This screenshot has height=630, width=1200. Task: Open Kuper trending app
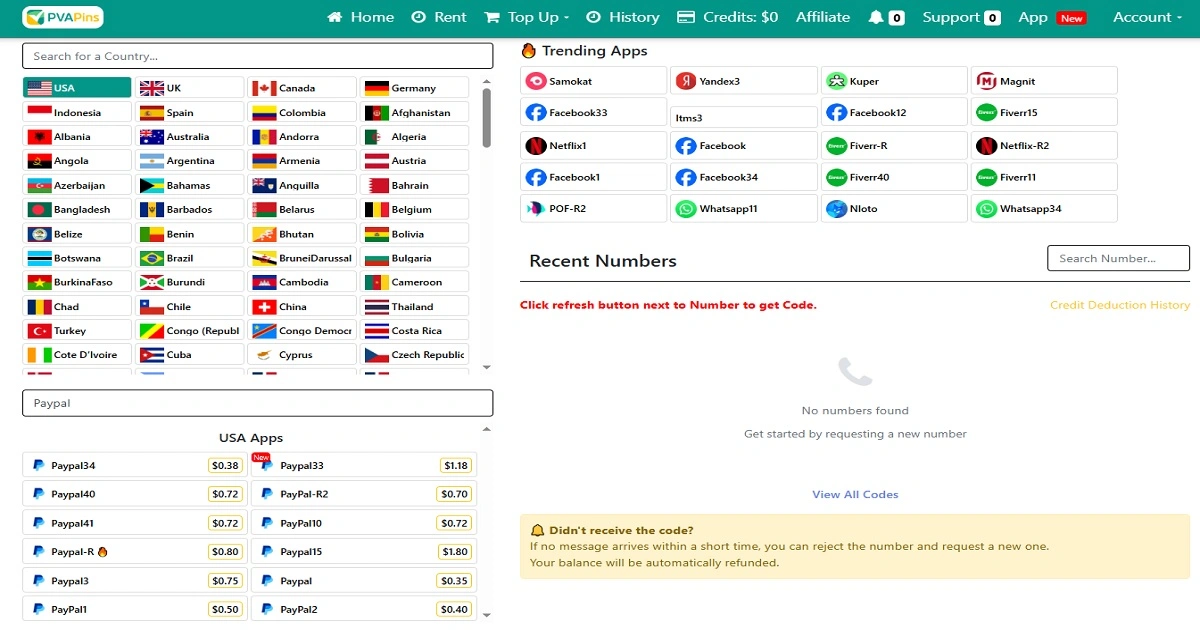click(x=894, y=81)
